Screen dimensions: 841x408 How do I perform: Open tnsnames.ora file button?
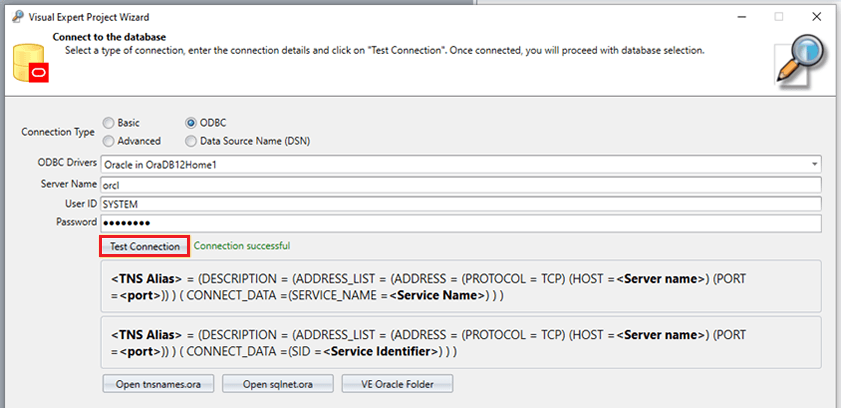point(158,384)
